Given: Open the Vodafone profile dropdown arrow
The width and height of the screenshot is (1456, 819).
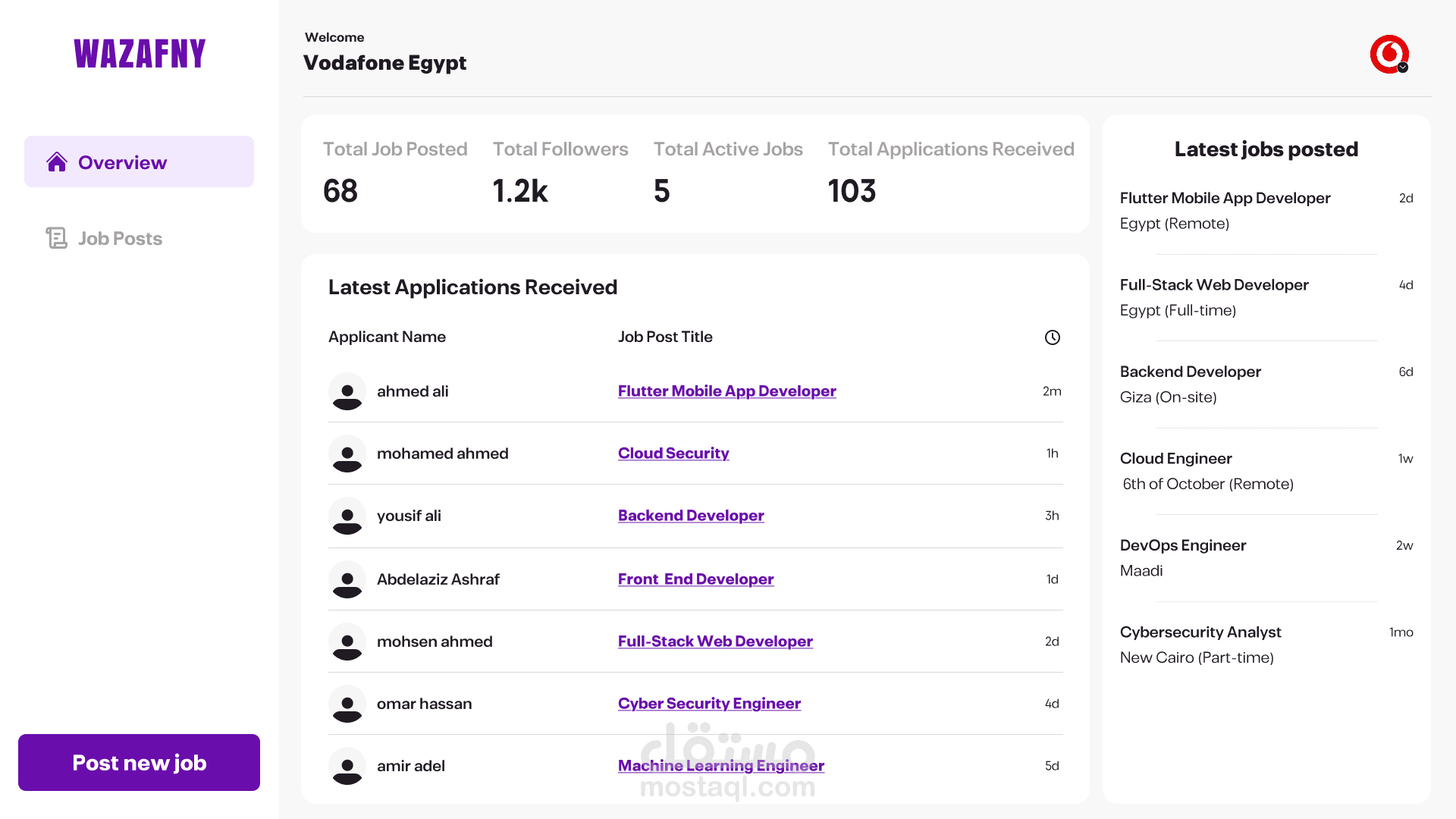Looking at the screenshot, I should [x=1403, y=67].
